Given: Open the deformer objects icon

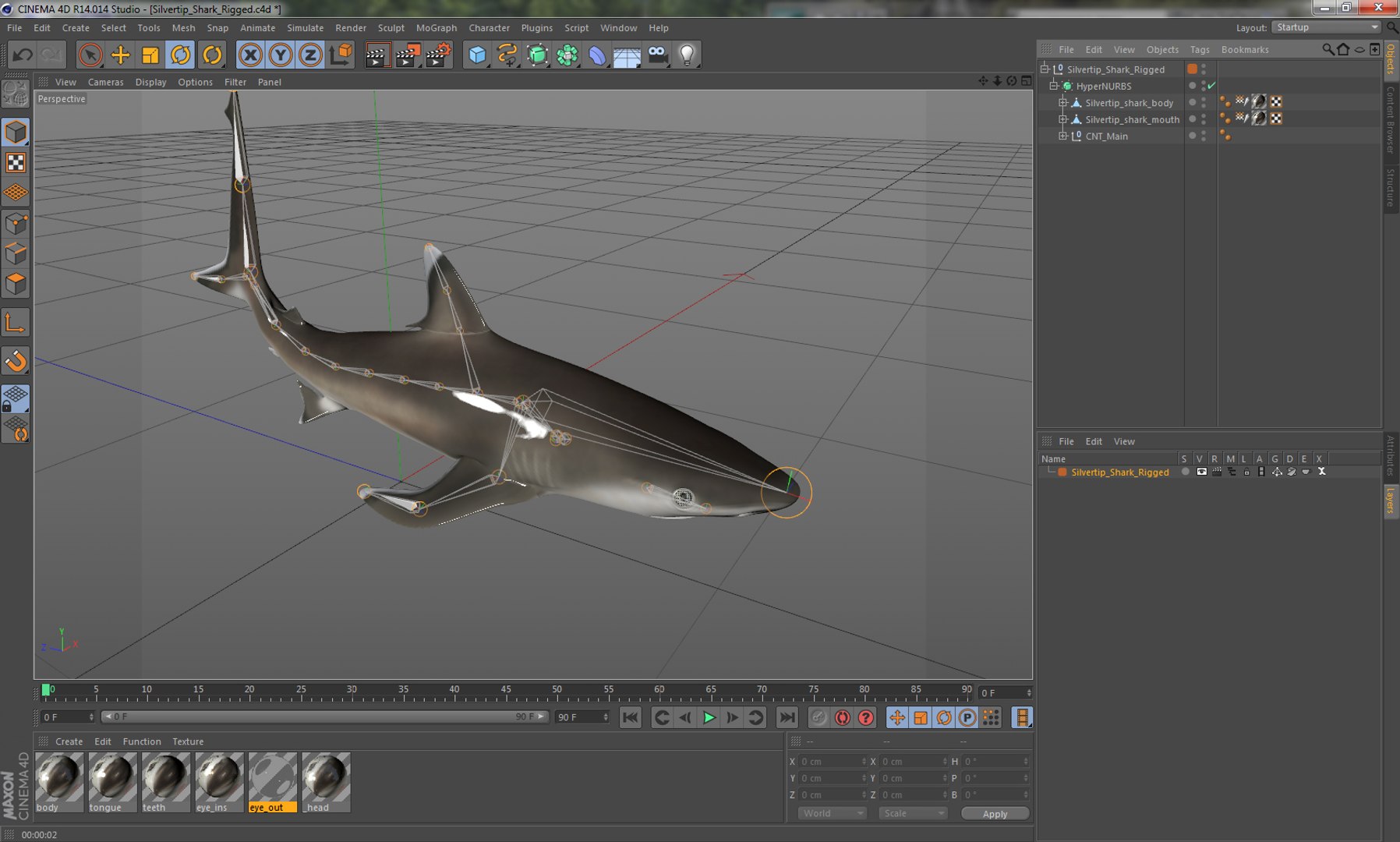Looking at the screenshot, I should [x=597, y=55].
